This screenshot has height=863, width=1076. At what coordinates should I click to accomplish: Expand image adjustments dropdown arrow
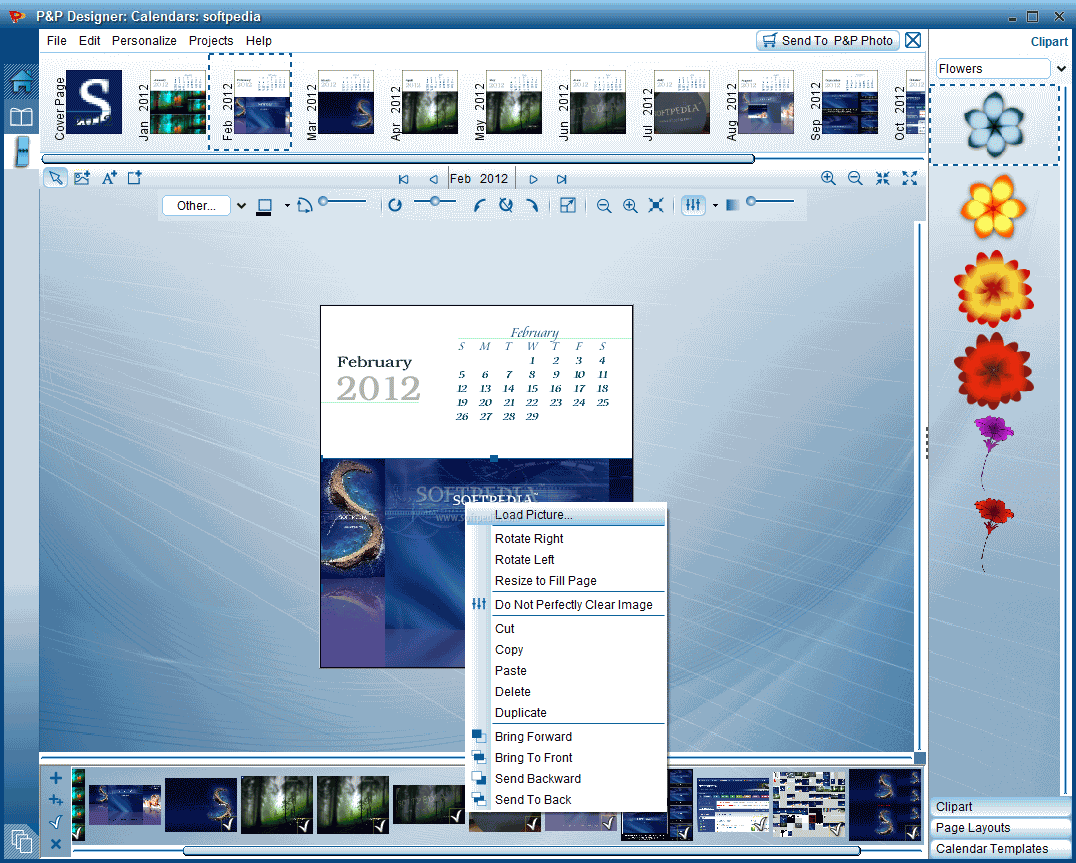tap(715, 206)
